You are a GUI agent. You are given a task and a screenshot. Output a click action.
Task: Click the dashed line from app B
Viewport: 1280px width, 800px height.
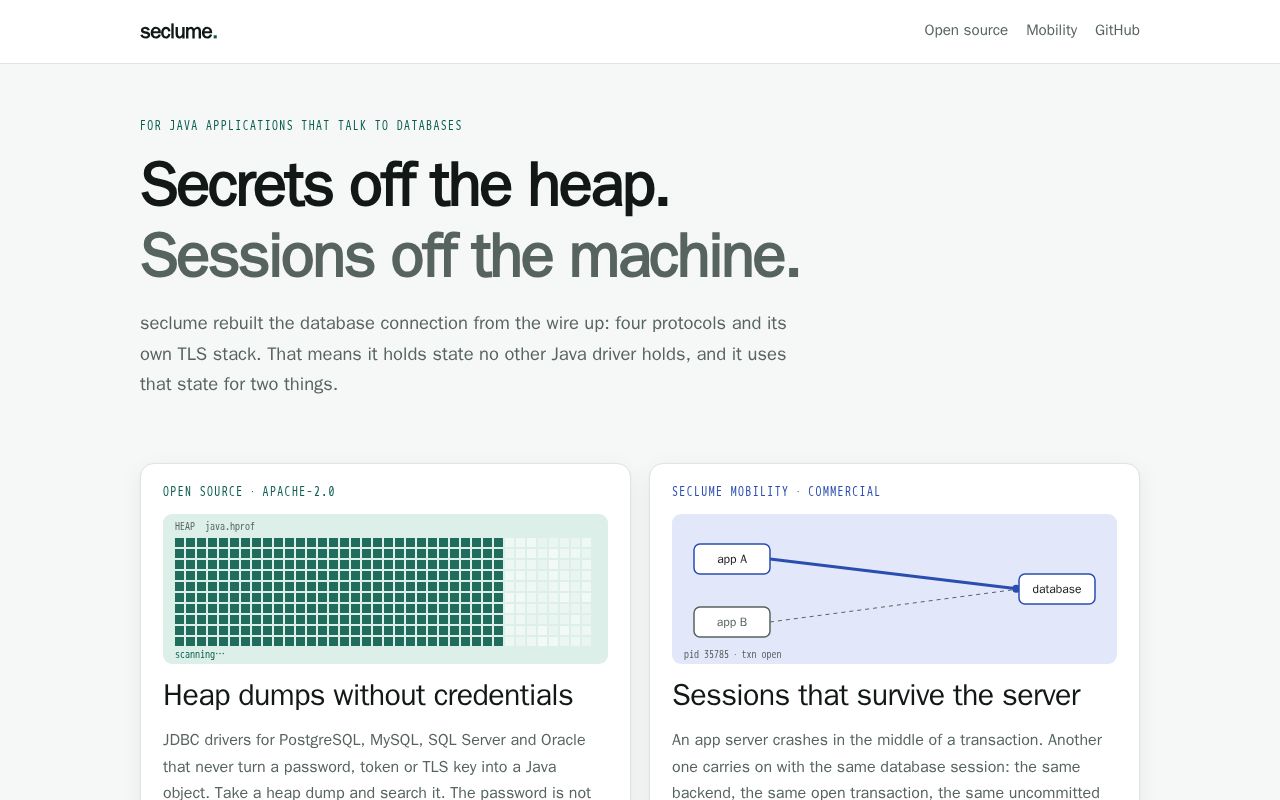[893, 606]
